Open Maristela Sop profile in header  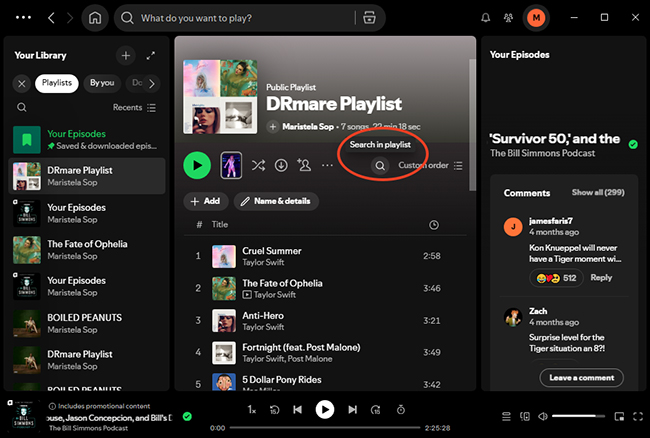click(308, 127)
